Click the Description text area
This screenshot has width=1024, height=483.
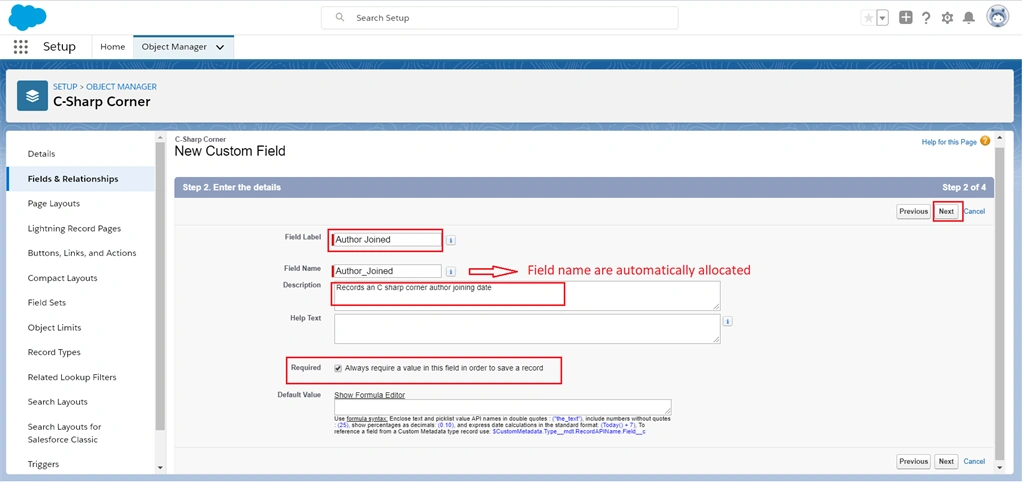(x=527, y=296)
